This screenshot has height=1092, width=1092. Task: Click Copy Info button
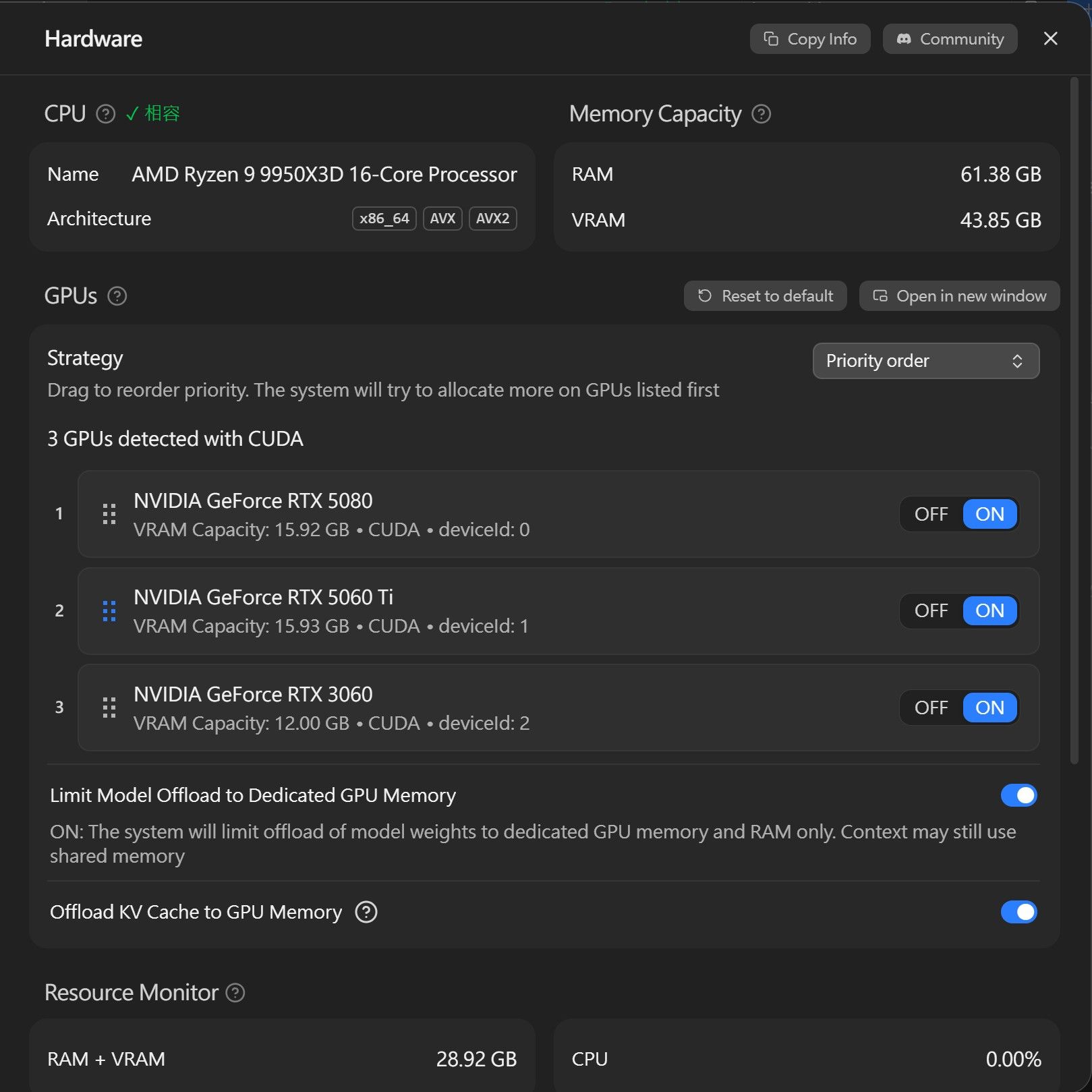810,39
